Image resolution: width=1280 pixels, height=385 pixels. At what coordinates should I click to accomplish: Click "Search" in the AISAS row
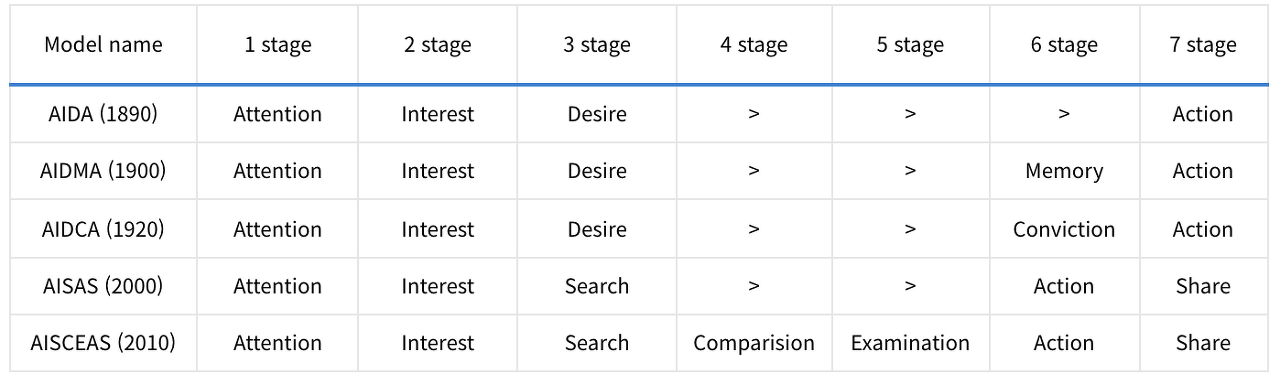(x=597, y=286)
